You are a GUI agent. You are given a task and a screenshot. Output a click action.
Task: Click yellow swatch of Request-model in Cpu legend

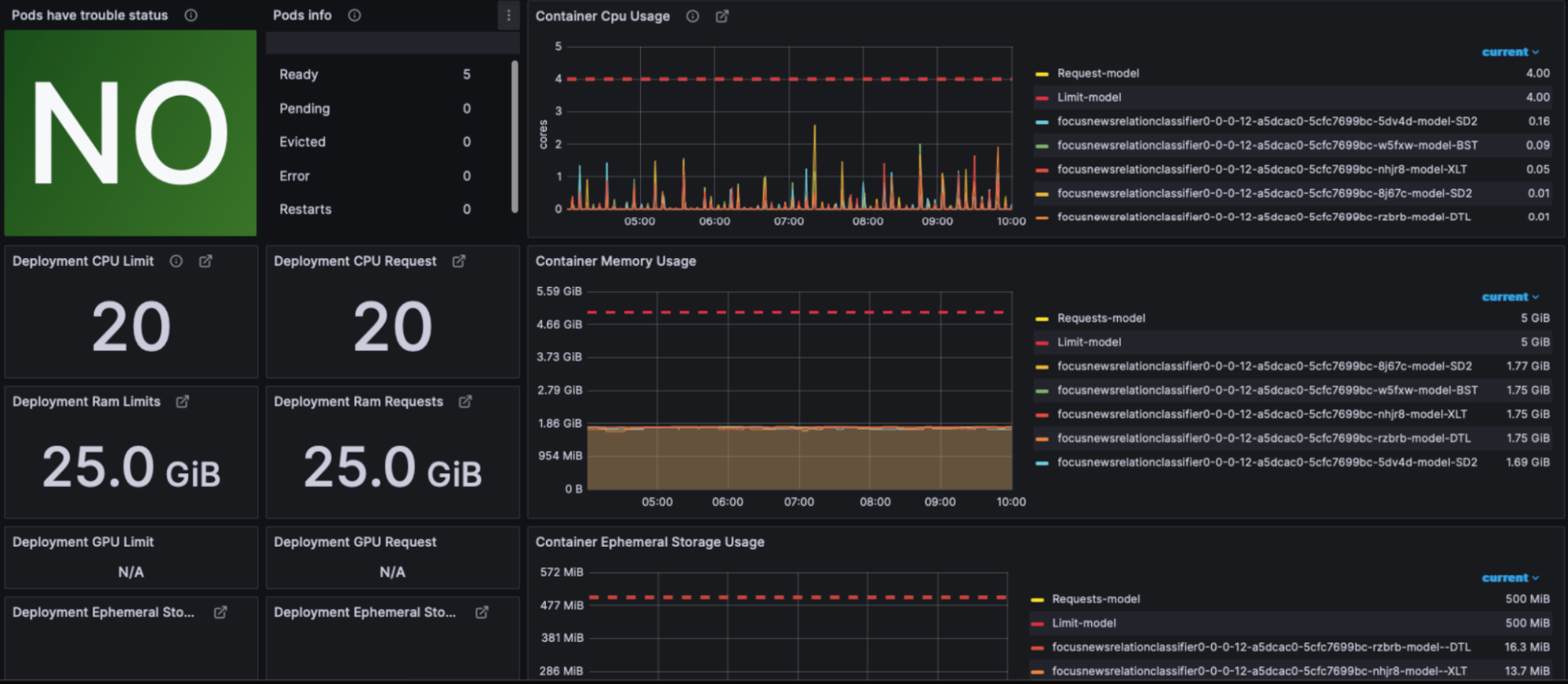[x=1042, y=74]
